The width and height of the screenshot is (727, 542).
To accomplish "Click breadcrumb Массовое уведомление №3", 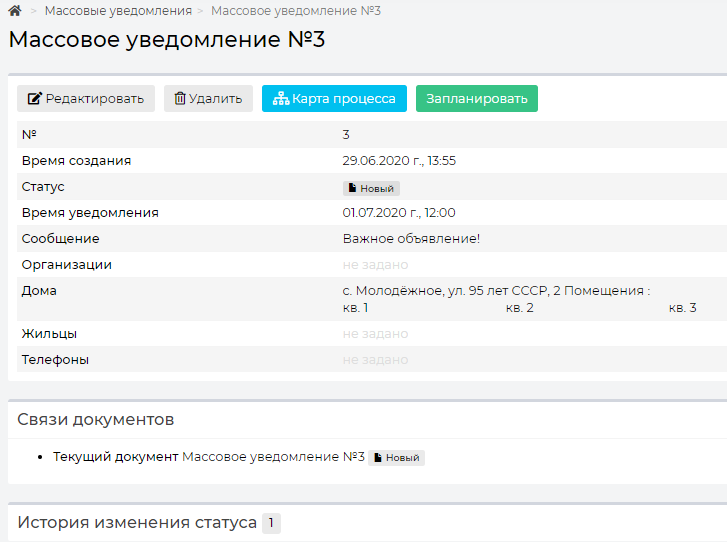I will (x=296, y=11).
